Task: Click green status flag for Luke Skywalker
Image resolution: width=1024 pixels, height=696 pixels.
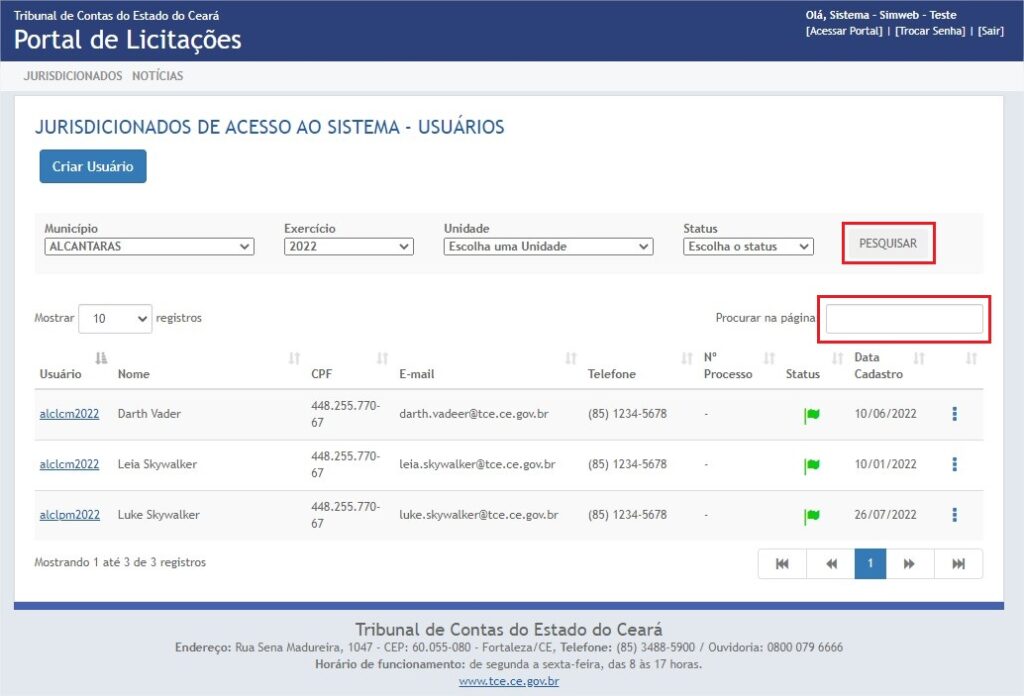Action: pos(812,516)
